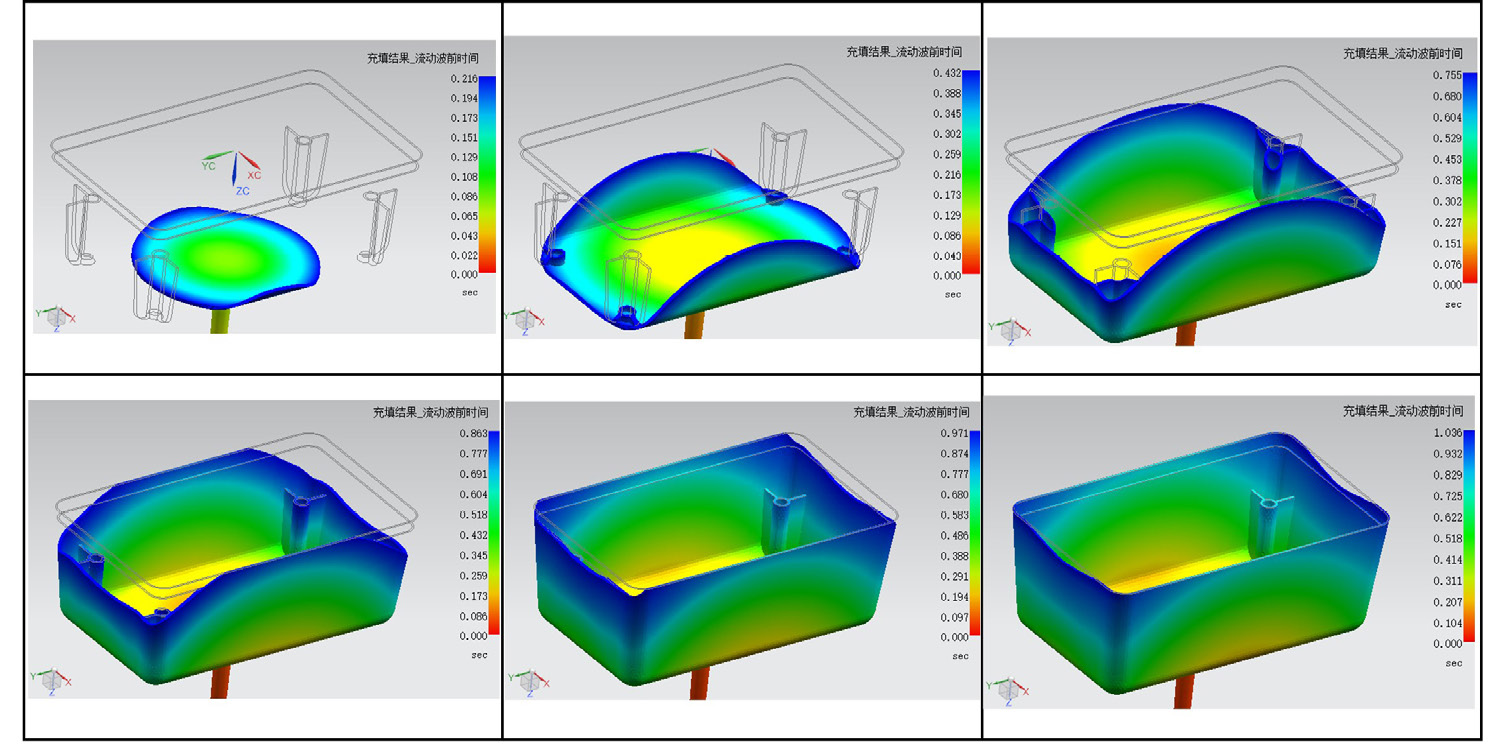
Task: Click the legend value 0.311
Action: click(x=1447, y=581)
